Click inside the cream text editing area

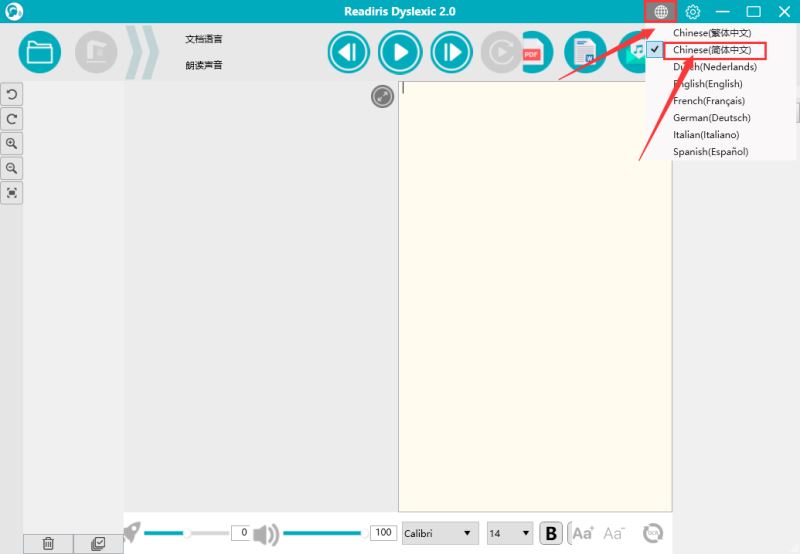[x=535, y=296]
